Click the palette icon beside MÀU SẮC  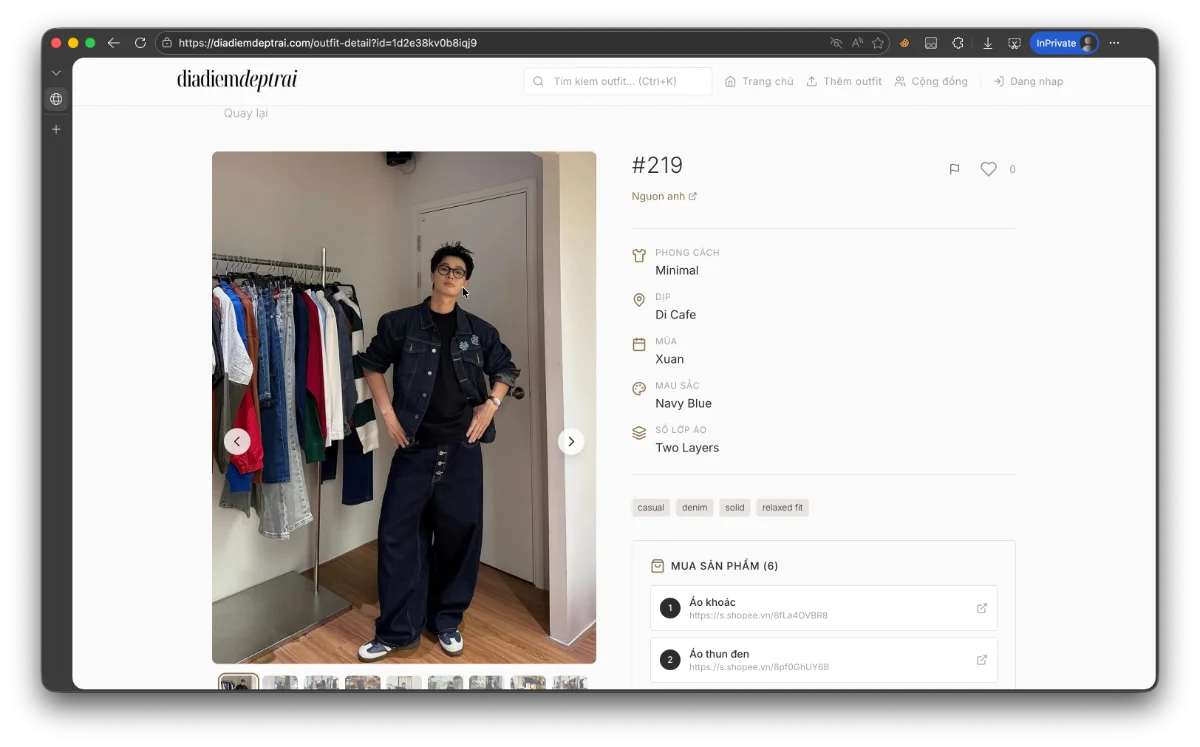click(639, 388)
